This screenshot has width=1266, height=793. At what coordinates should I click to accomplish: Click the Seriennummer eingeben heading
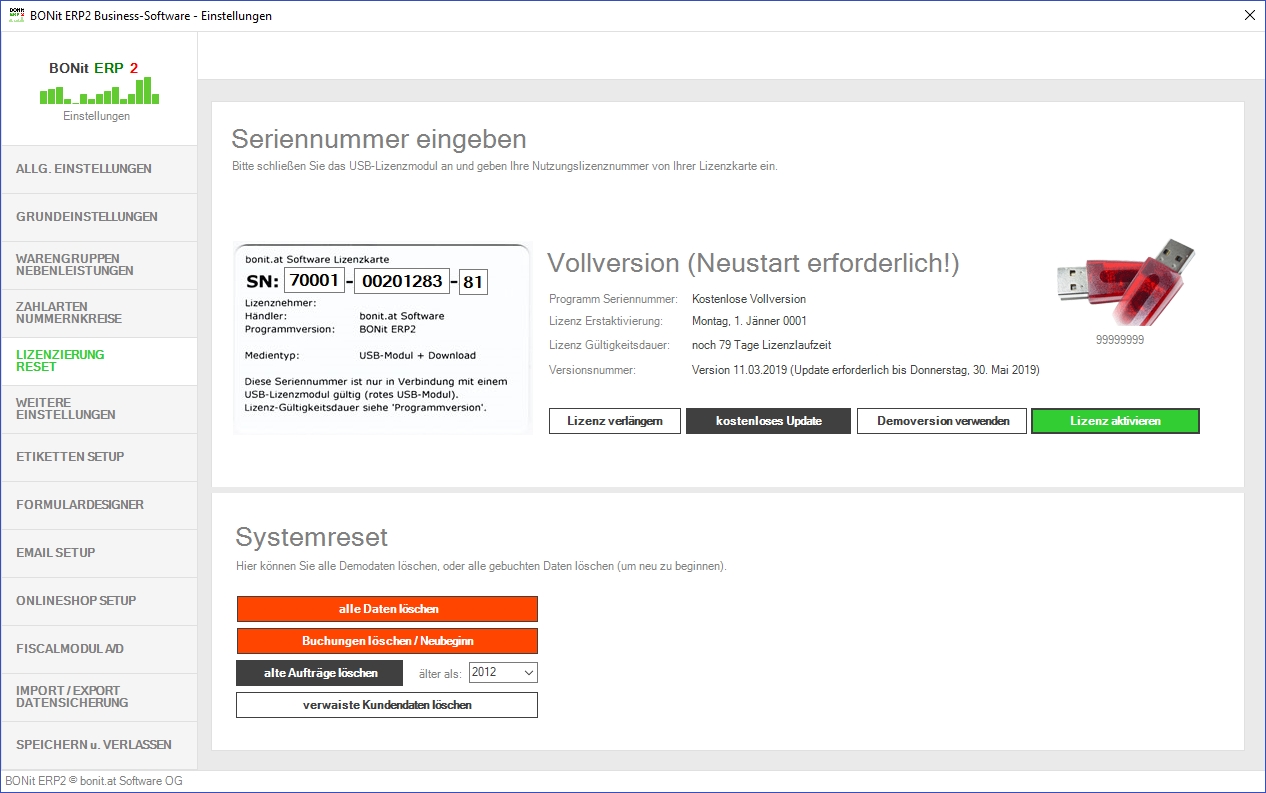click(x=379, y=139)
